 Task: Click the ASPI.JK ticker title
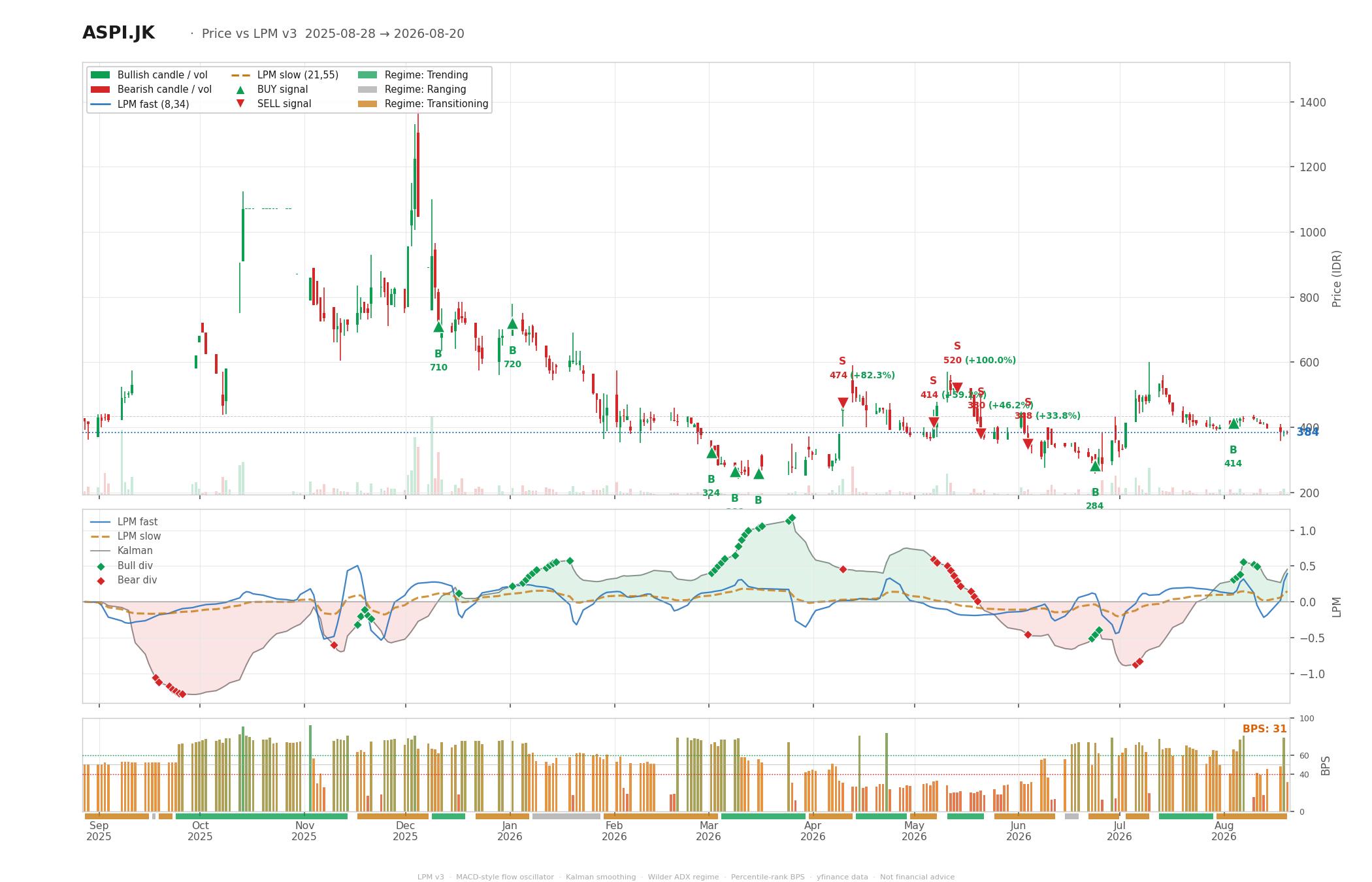(x=118, y=33)
